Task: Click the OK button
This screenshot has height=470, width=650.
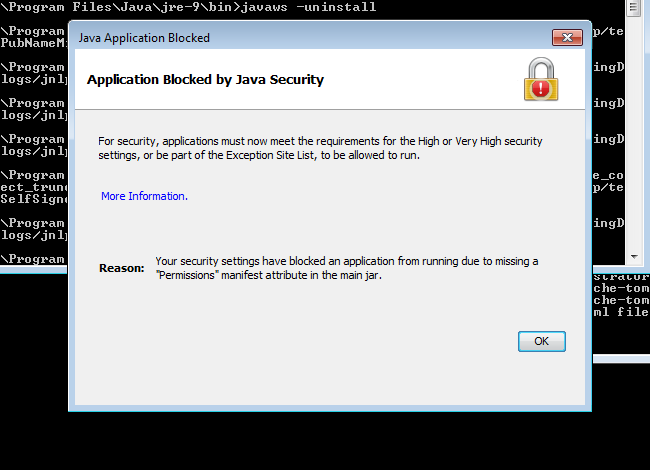Action: (542, 341)
